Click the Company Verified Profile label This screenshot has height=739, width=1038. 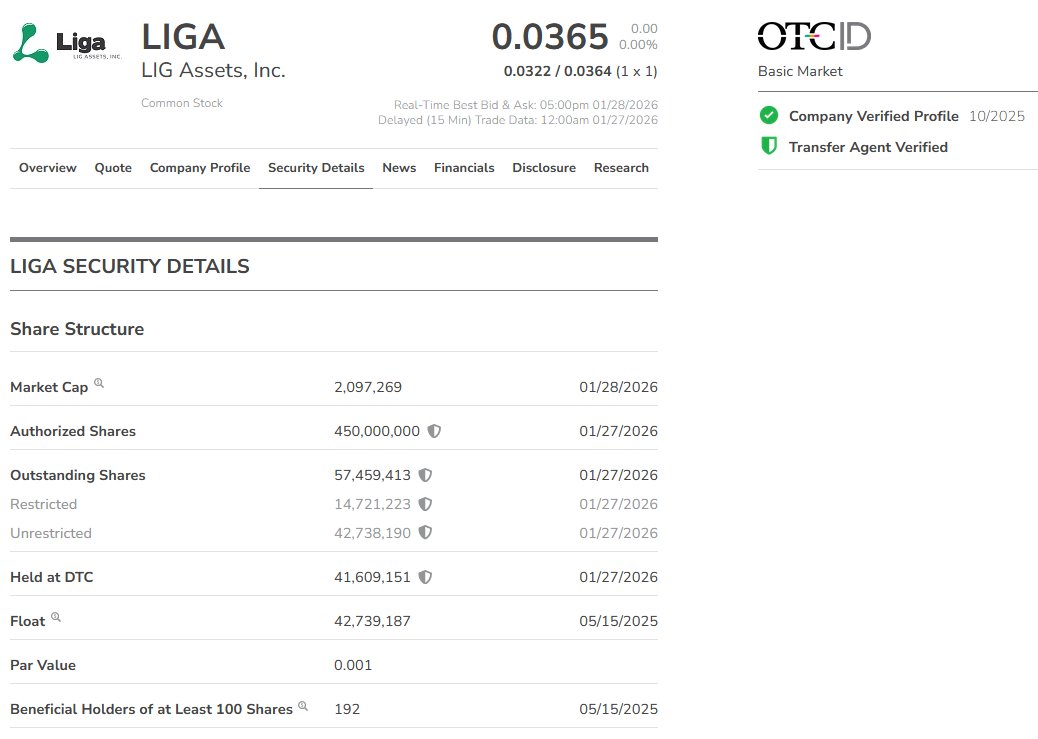[x=874, y=116]
